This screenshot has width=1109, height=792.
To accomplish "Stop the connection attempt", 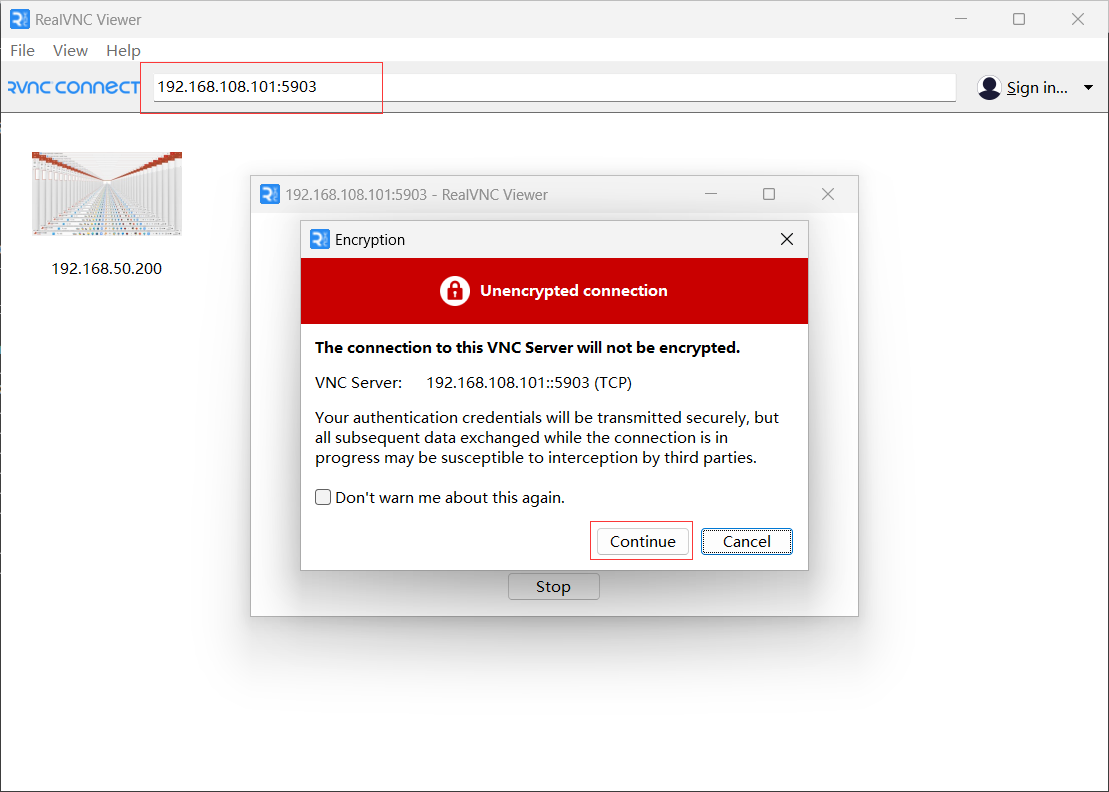I will (x=554, y=587).
